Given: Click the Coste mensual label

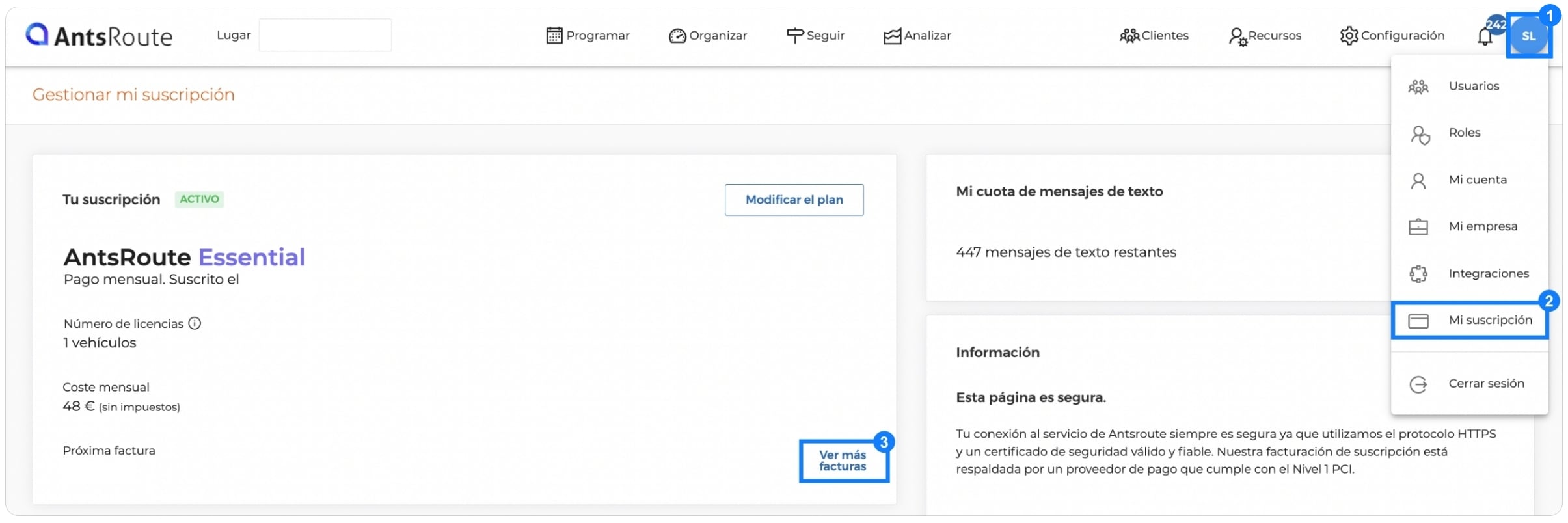Looking at the screenshot, I should tap(106, 387).
